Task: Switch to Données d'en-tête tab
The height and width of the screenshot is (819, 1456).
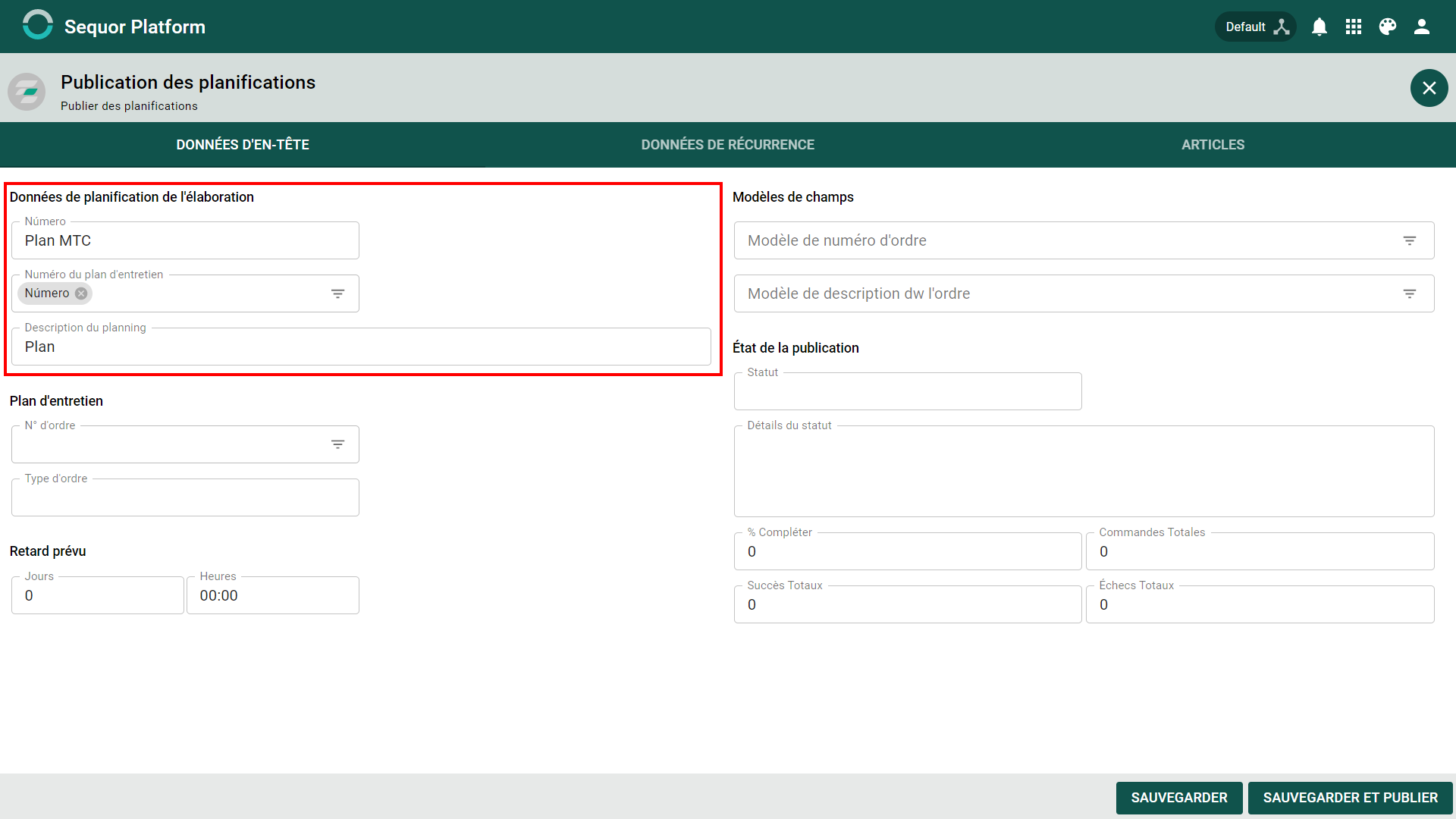Action: [243, 145]
